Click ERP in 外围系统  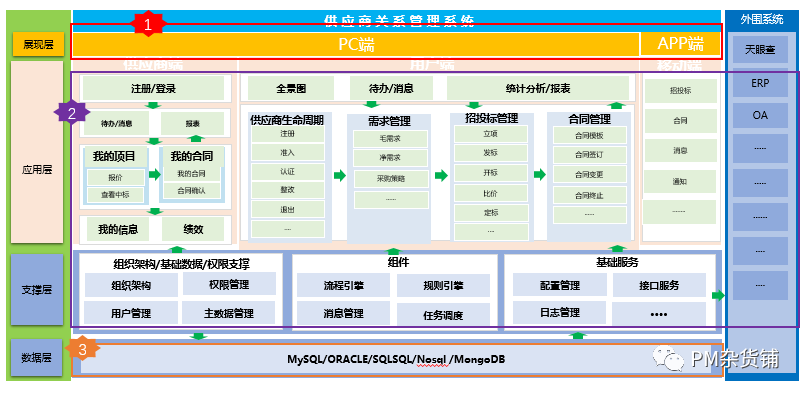760,83
